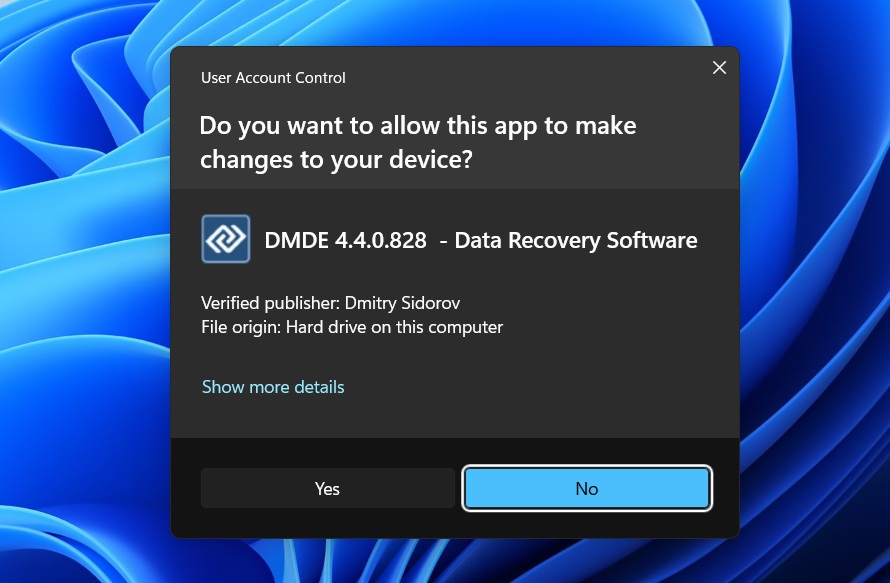Click Verified publisher Dmitry Sidorov text

(330, 303)
